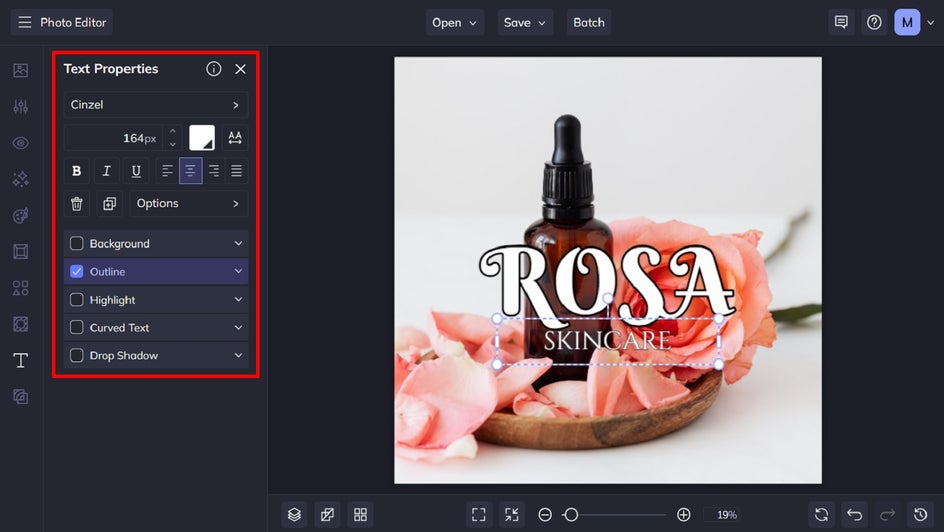Uncheck the Outline checkbox

(x=76, y=271)
